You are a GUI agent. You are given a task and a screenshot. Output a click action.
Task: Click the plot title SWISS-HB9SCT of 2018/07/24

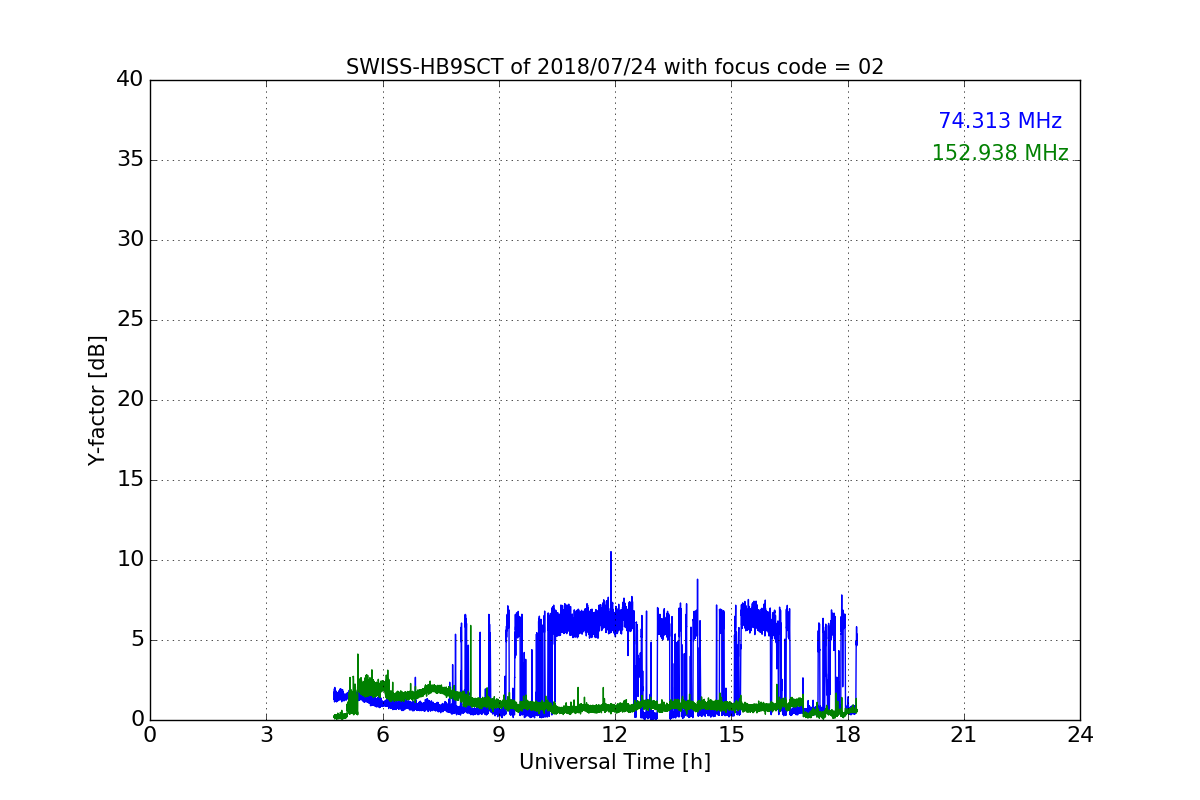point(615,67)
